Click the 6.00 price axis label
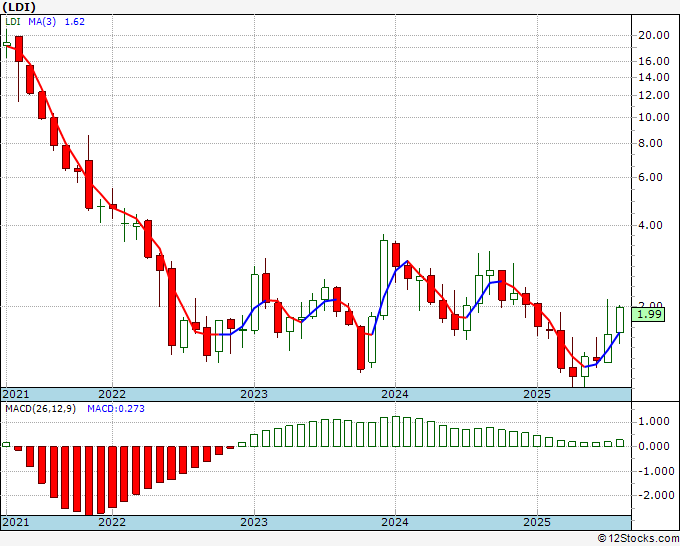The image size is (680, 546). 651,177
